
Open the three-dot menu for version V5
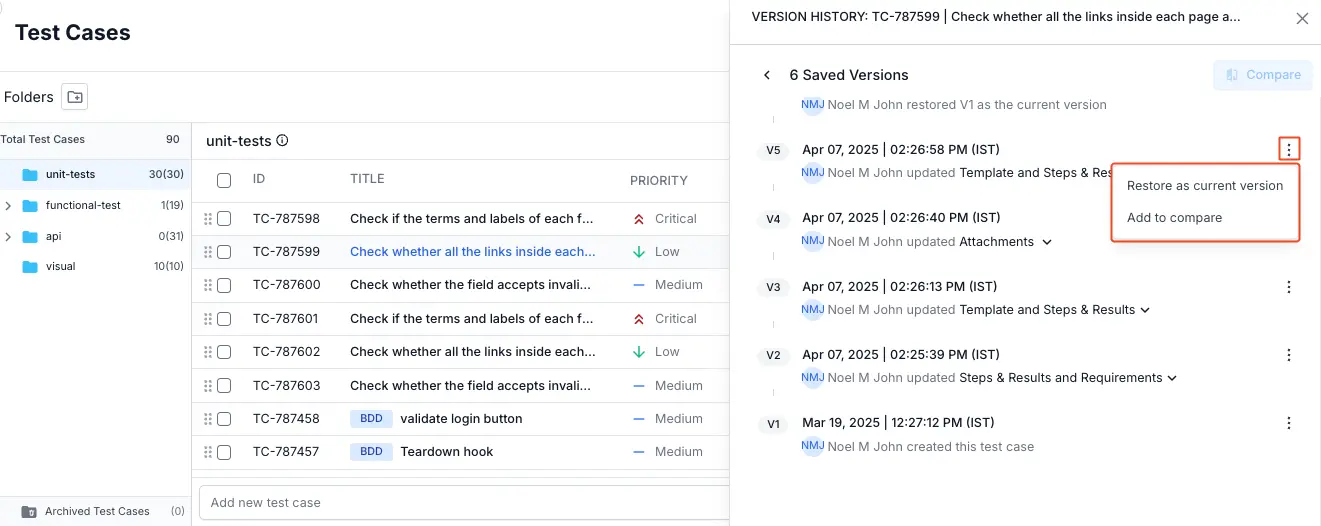pos(1289,150)
